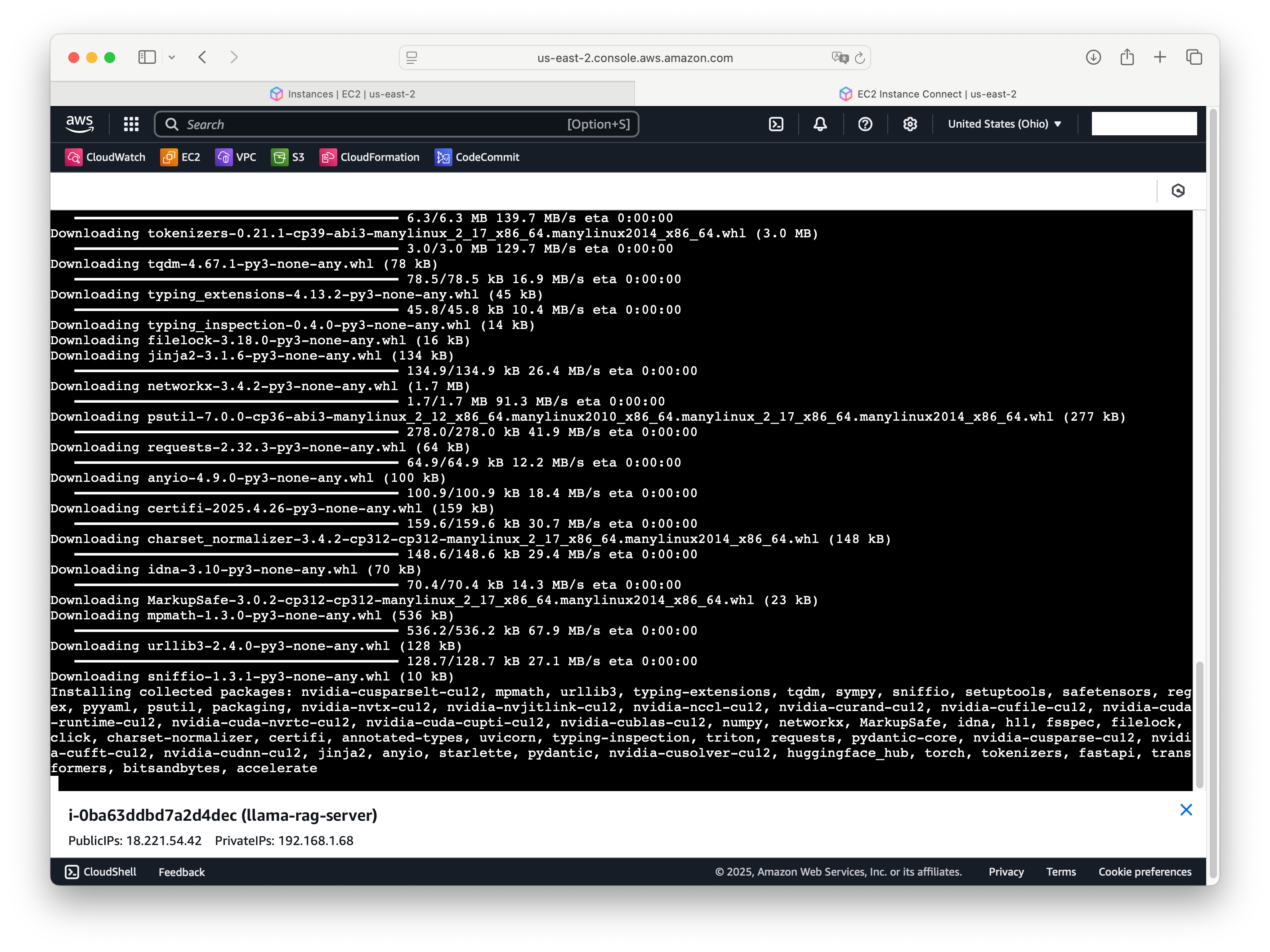Click the page reader icon in address bar
The width and height of the screenshot is (1270, 952).
[x=411, y=58]
